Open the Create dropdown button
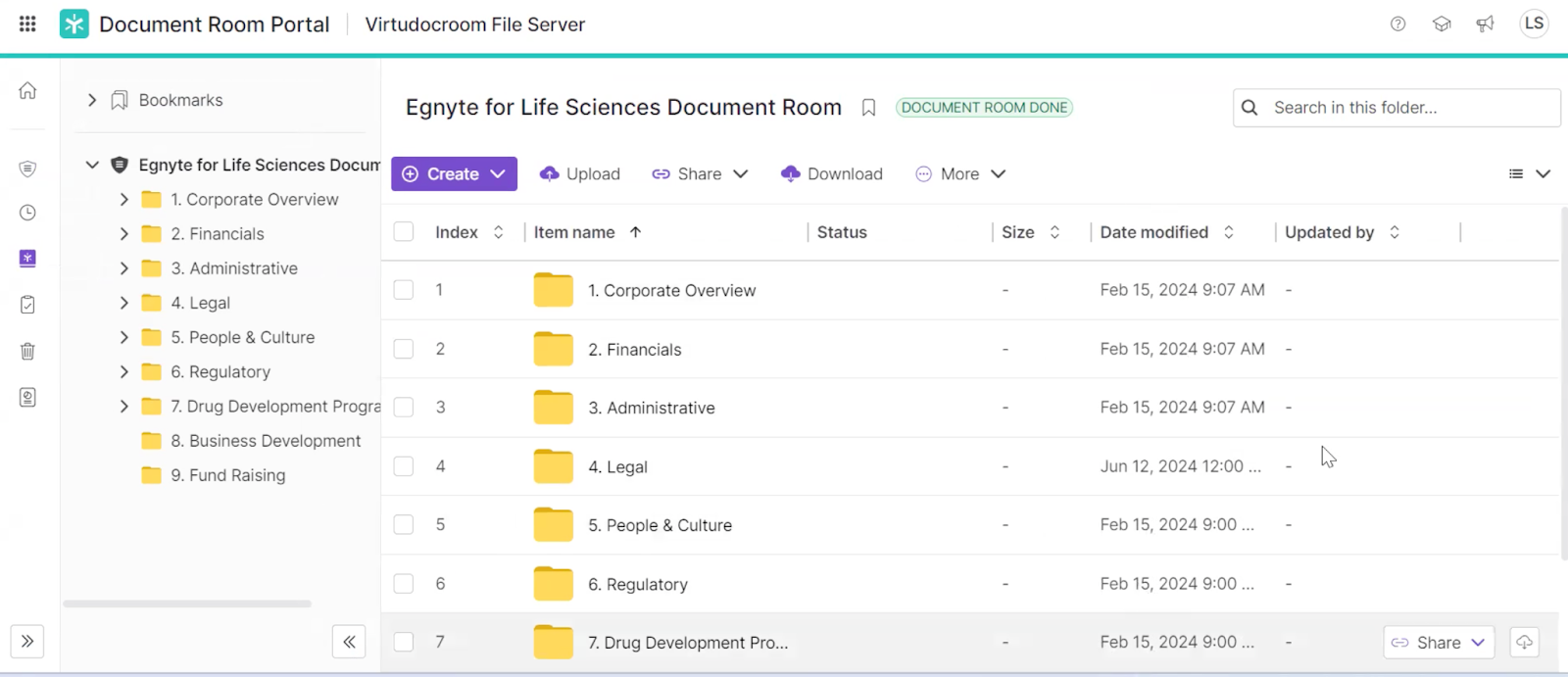This screenshot has width=1568, height=677. coord(454,174)
